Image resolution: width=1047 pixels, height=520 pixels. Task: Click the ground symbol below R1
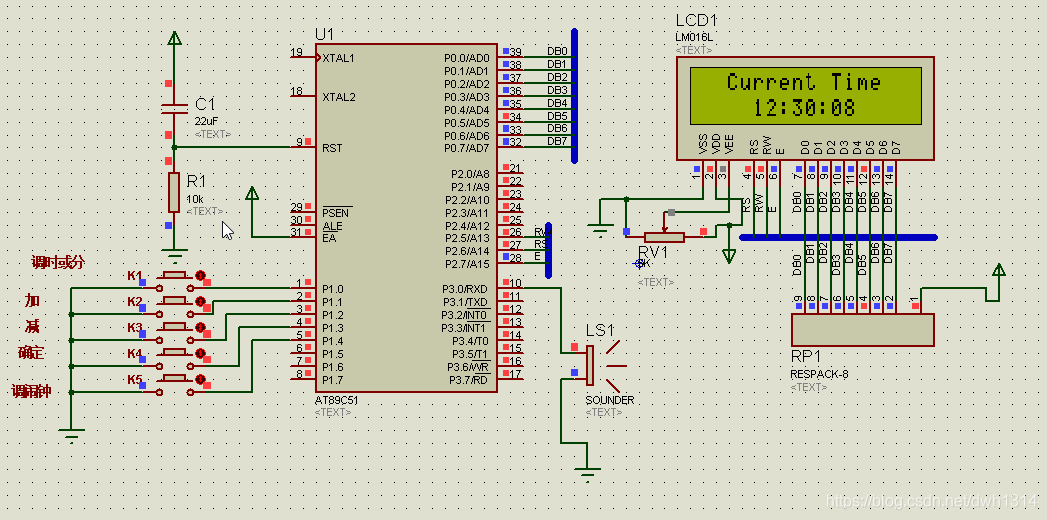[x=174, y=255]
